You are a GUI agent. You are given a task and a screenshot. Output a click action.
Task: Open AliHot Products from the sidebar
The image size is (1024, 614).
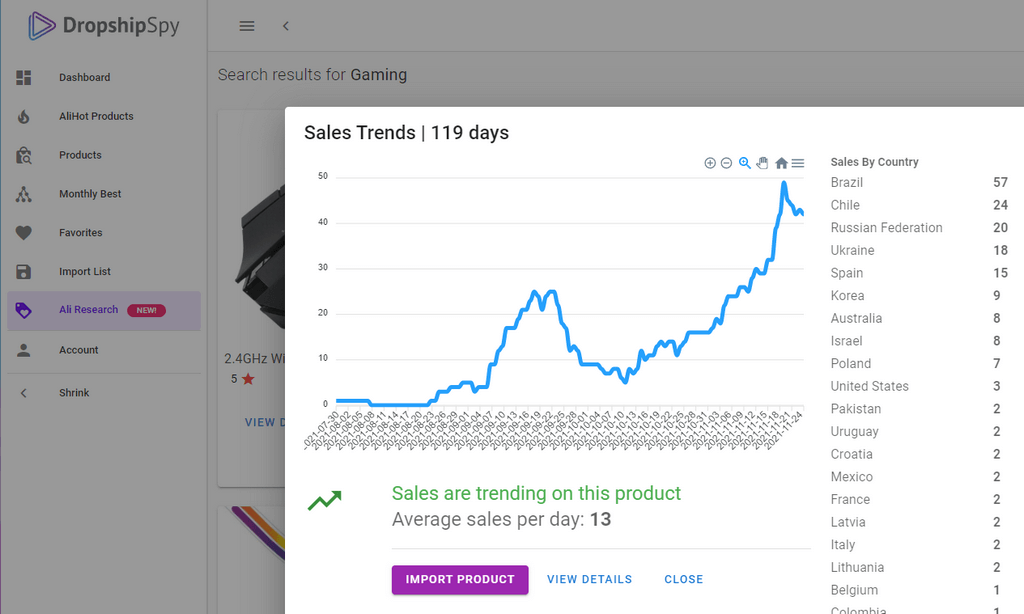click(96, 116)
